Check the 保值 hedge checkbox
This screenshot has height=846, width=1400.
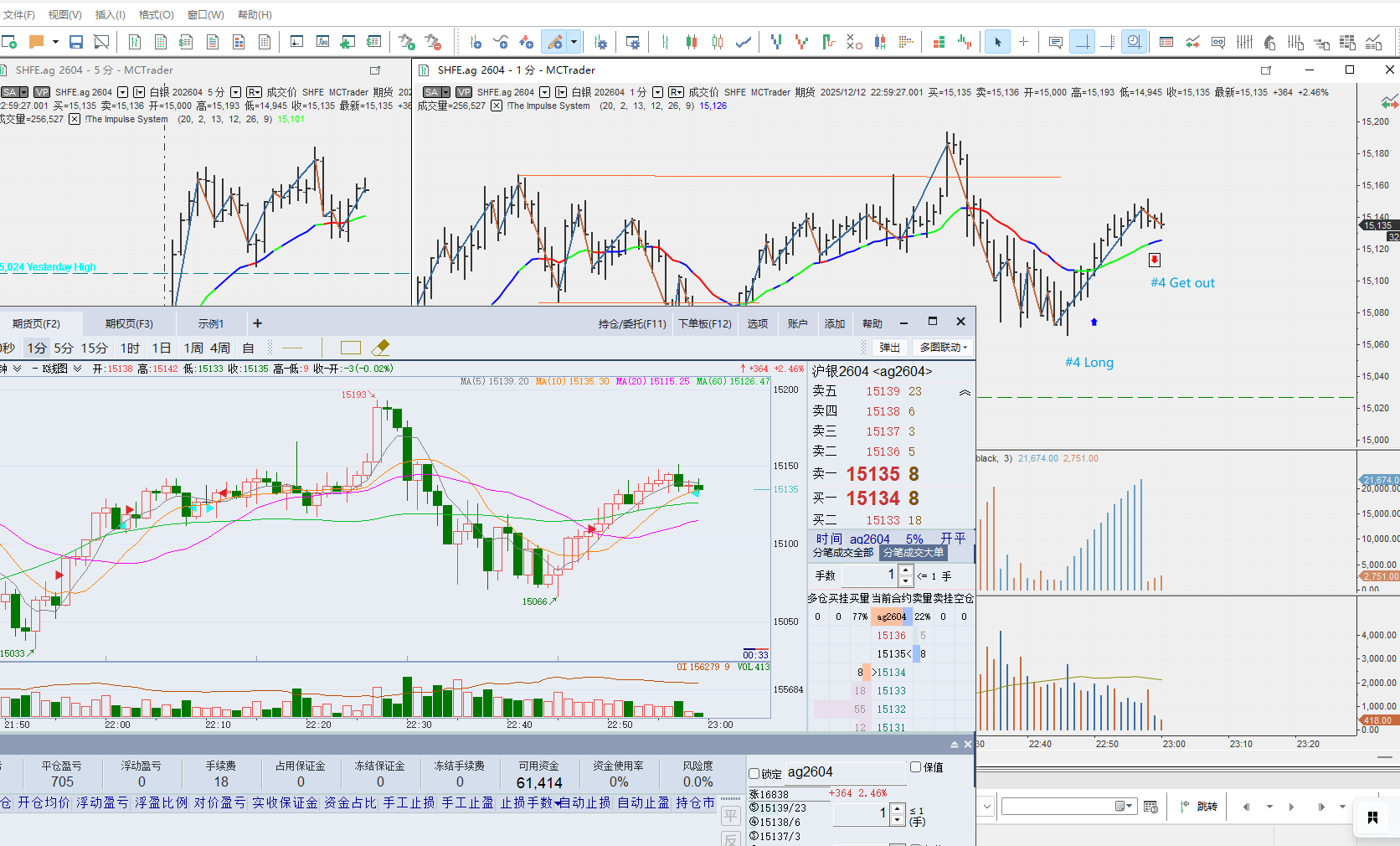click(915, 767)
